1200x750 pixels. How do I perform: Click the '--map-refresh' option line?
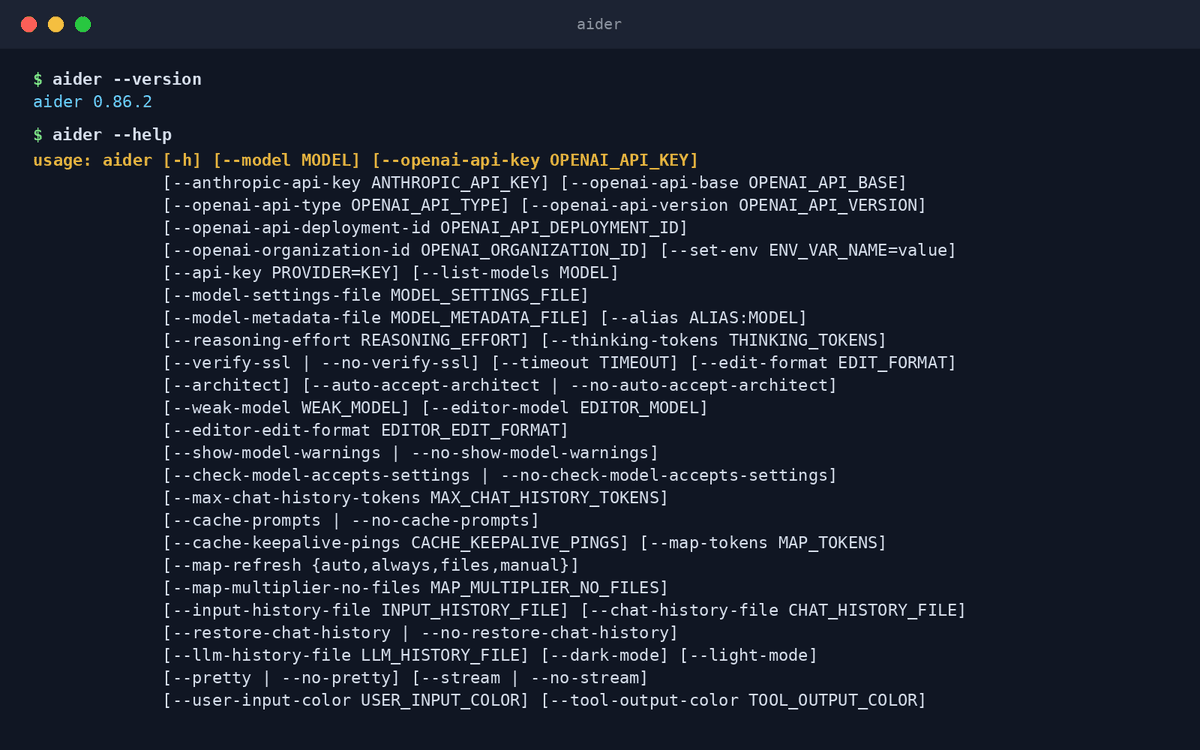371,565
